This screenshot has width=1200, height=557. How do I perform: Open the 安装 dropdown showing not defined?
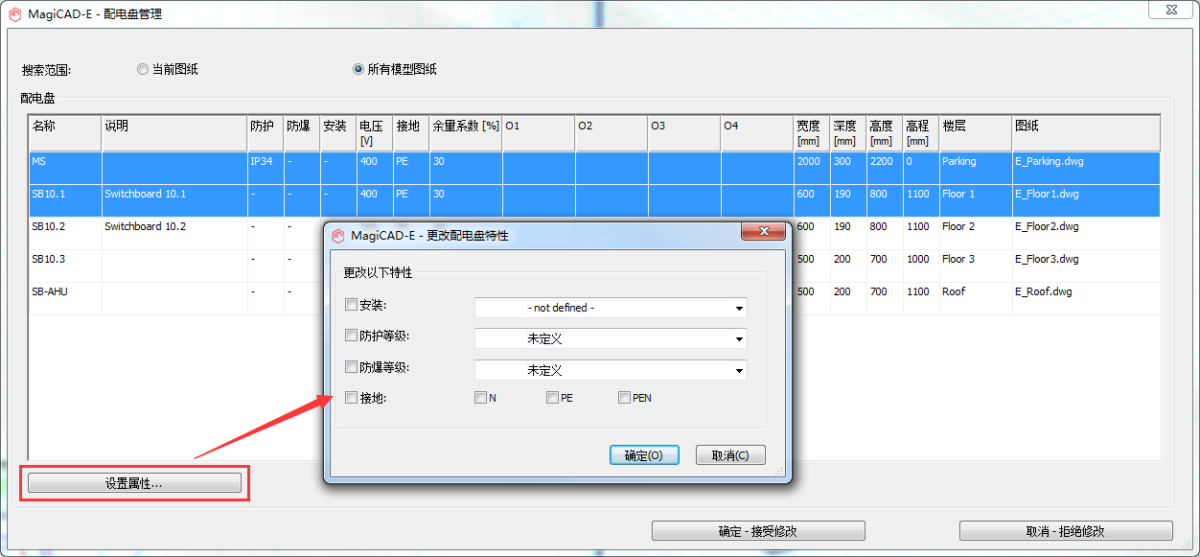point(611,308)
